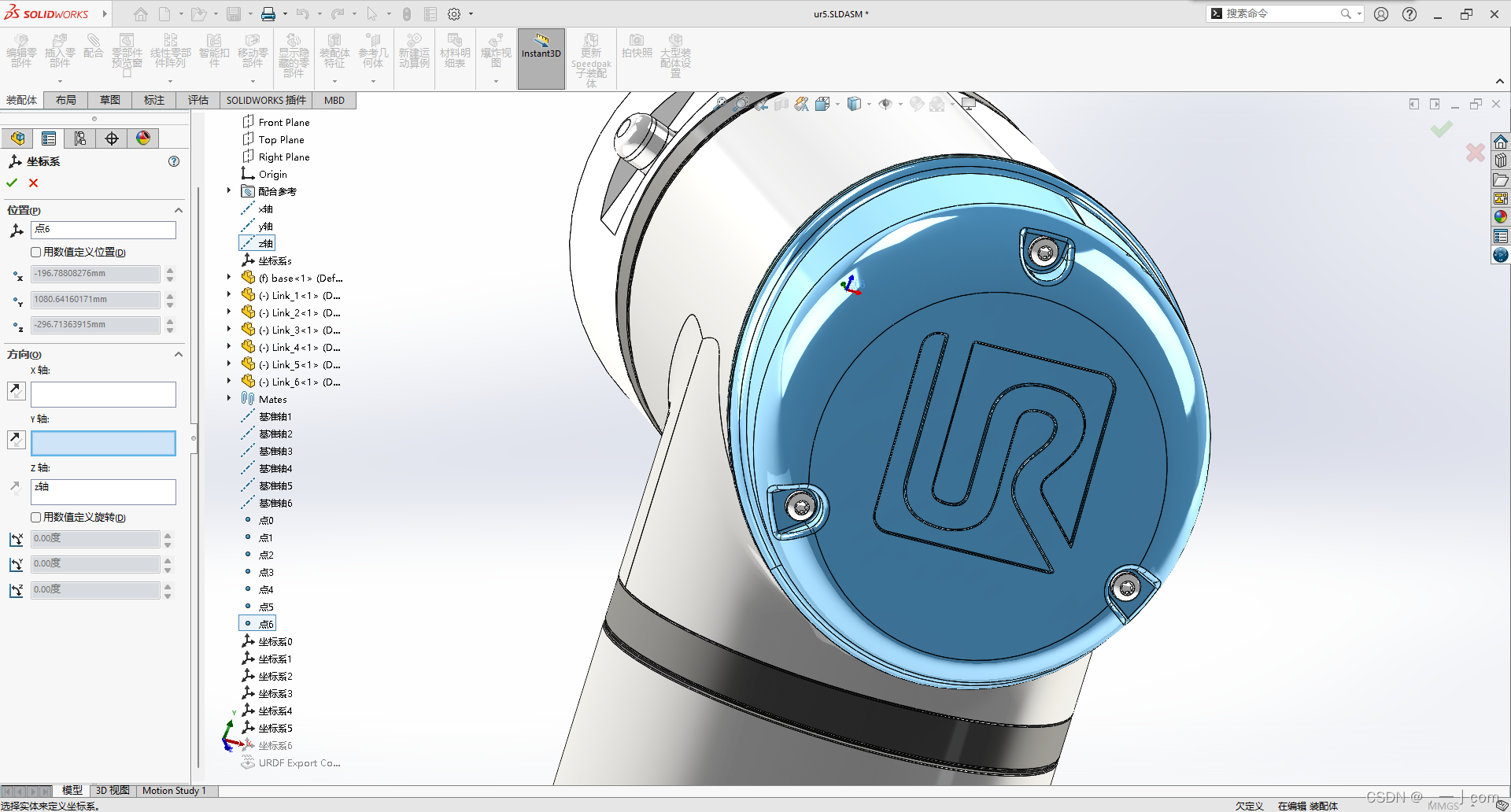This screenshot has height=812, width=1511.
Task: Open the view orientation dropdown arrow
Action: pos(869,104)
